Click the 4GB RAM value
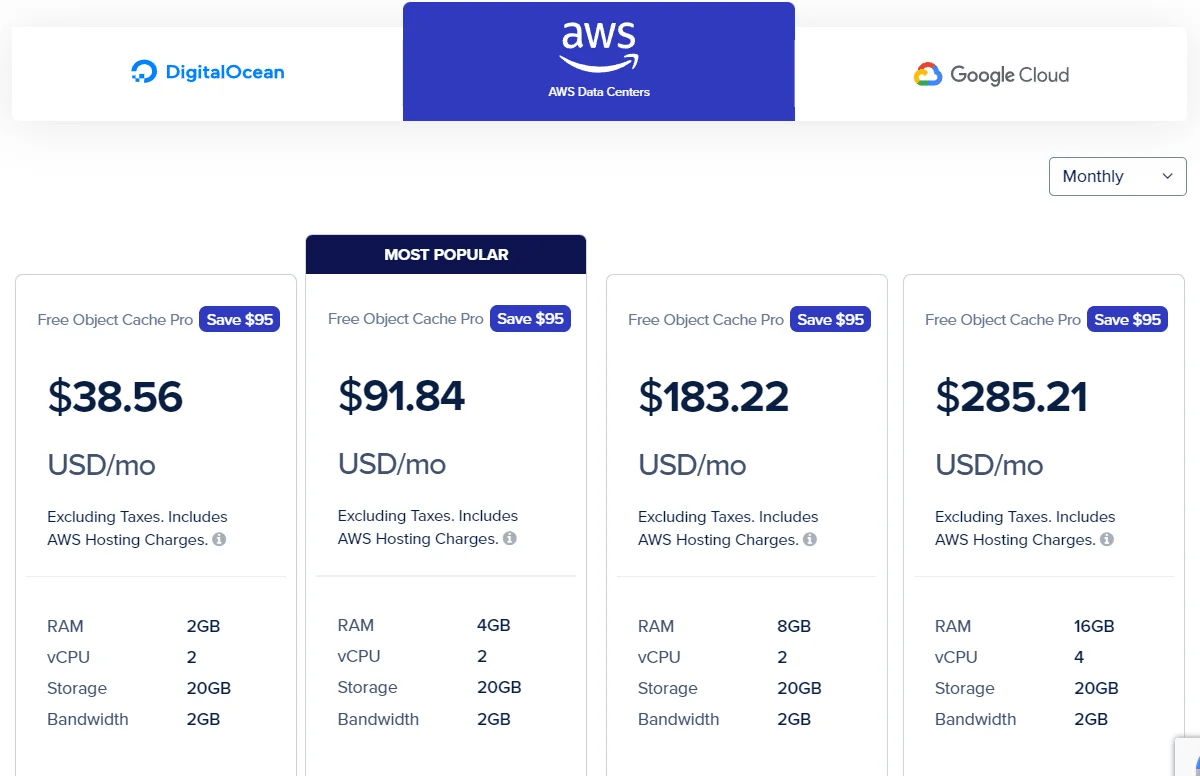The image size is (1200, 776). click(x=494, y=625)
